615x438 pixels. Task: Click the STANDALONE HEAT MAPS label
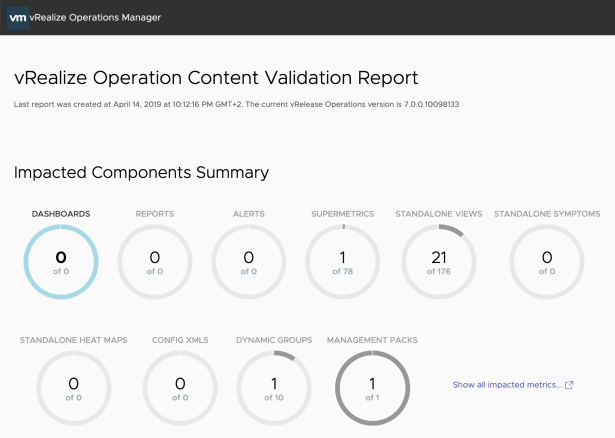point(74,340)
